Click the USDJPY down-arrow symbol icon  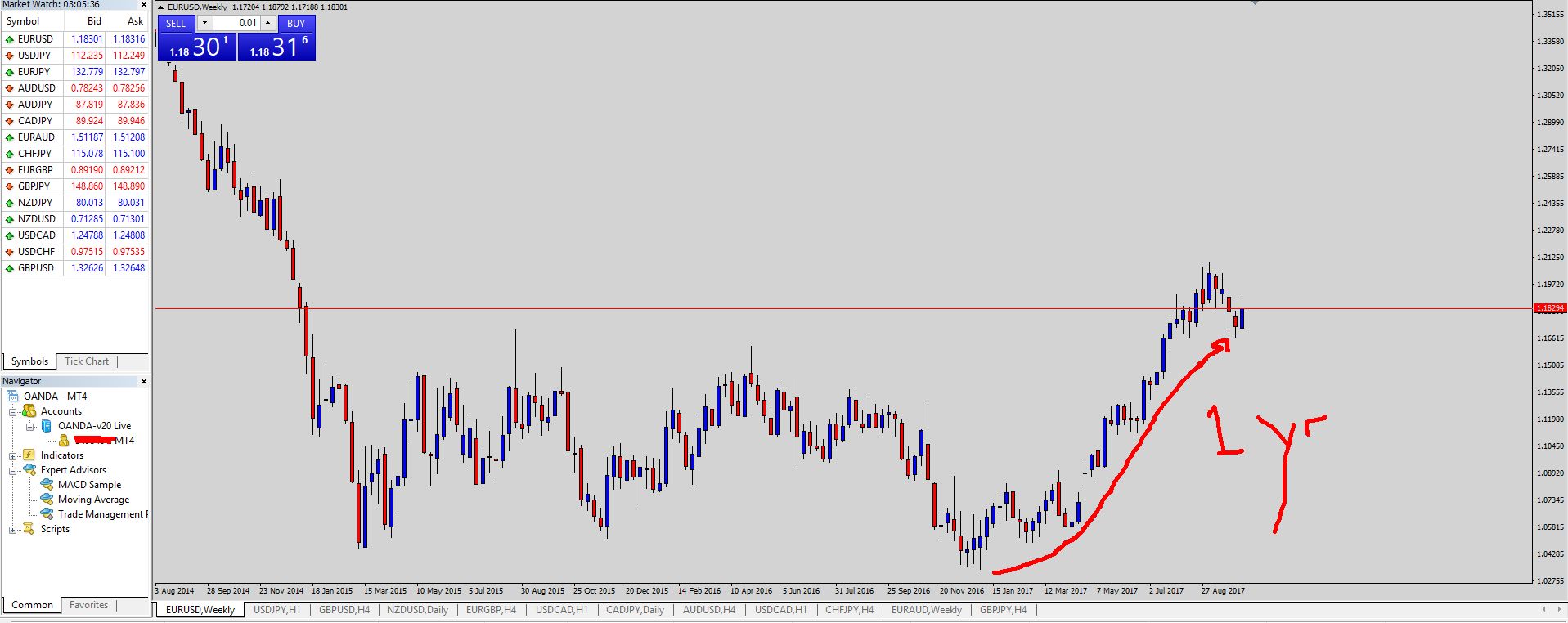[10, 56]
